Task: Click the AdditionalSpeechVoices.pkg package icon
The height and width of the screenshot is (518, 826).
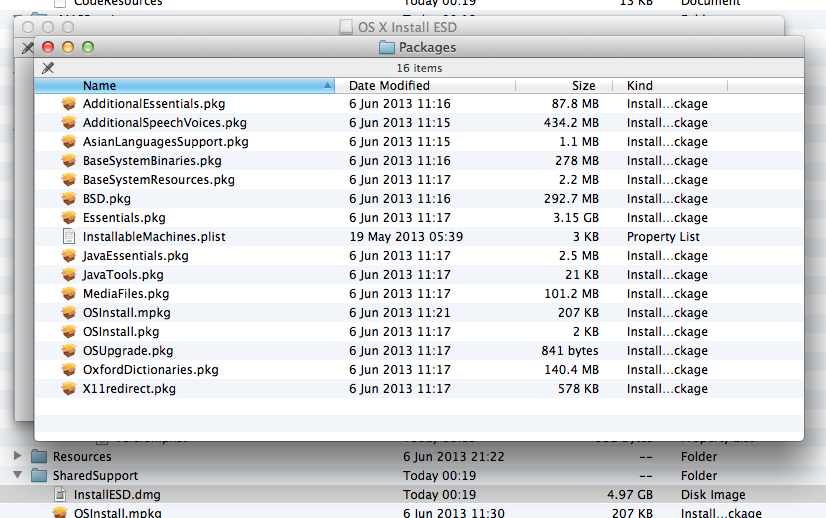Action: pyautogui.click(x=68, y=123)
